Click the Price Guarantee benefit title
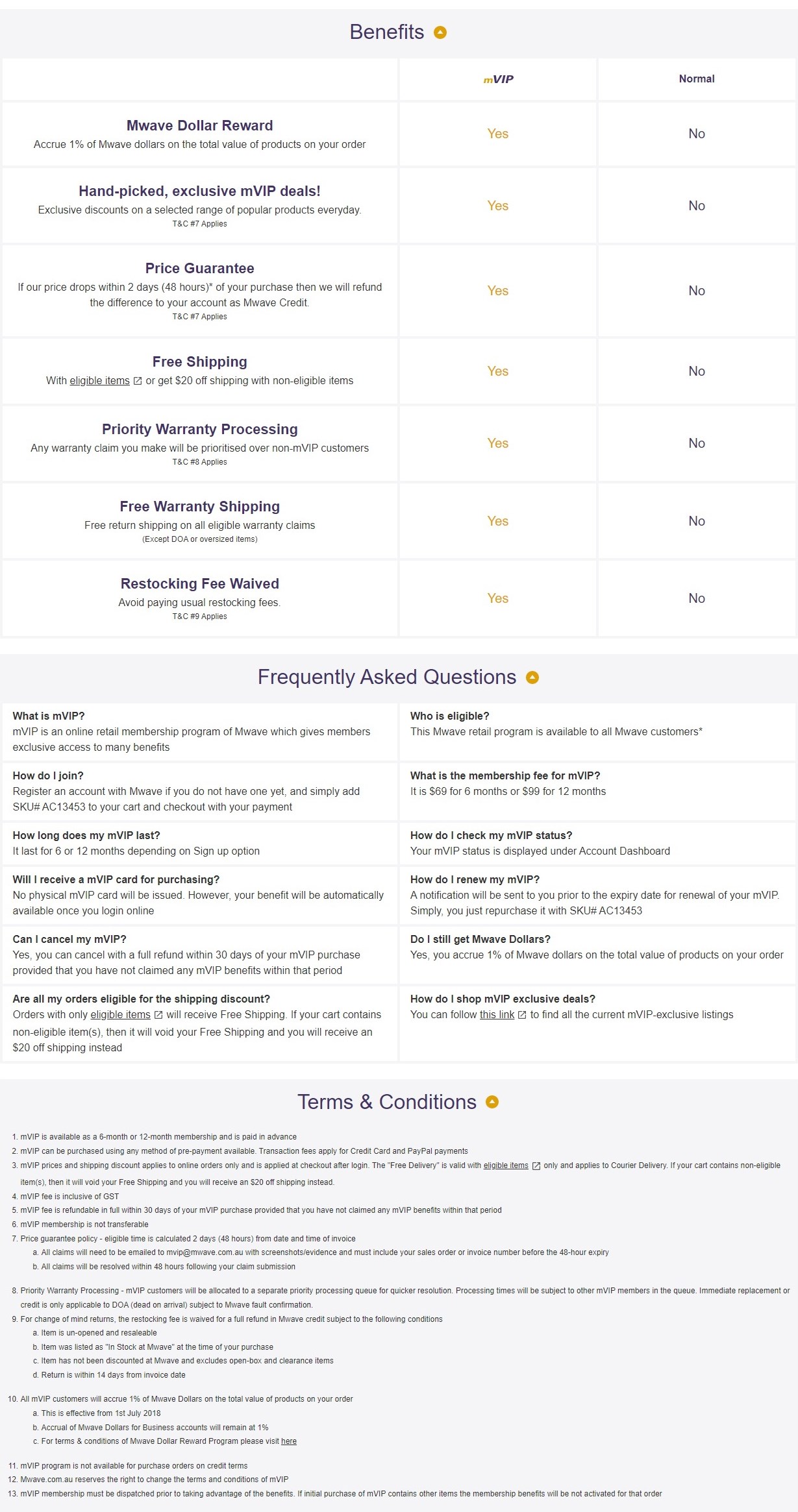The height and width of the screenshot is (1512, 798). 199,269
